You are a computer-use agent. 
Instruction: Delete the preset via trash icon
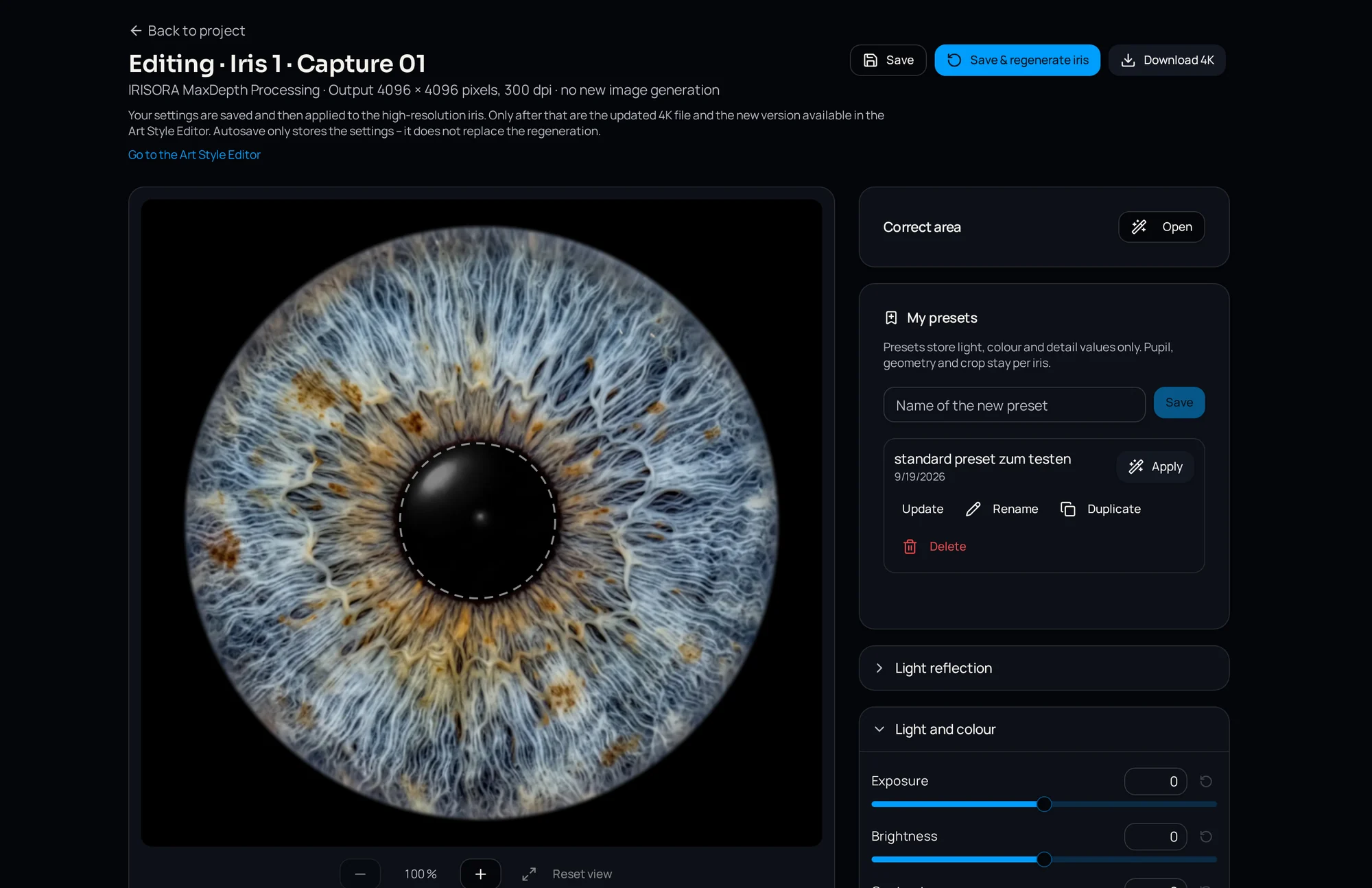click(x=910, y=547)
